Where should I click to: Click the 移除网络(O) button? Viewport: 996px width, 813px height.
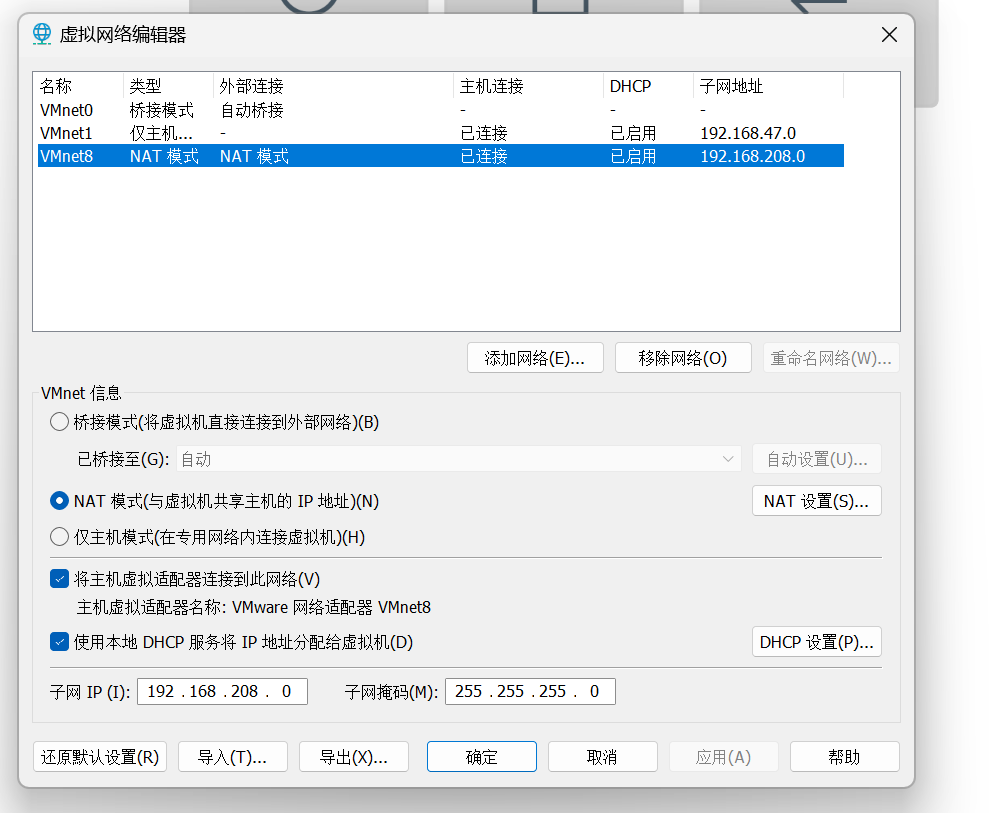click(x=682, y=358)
